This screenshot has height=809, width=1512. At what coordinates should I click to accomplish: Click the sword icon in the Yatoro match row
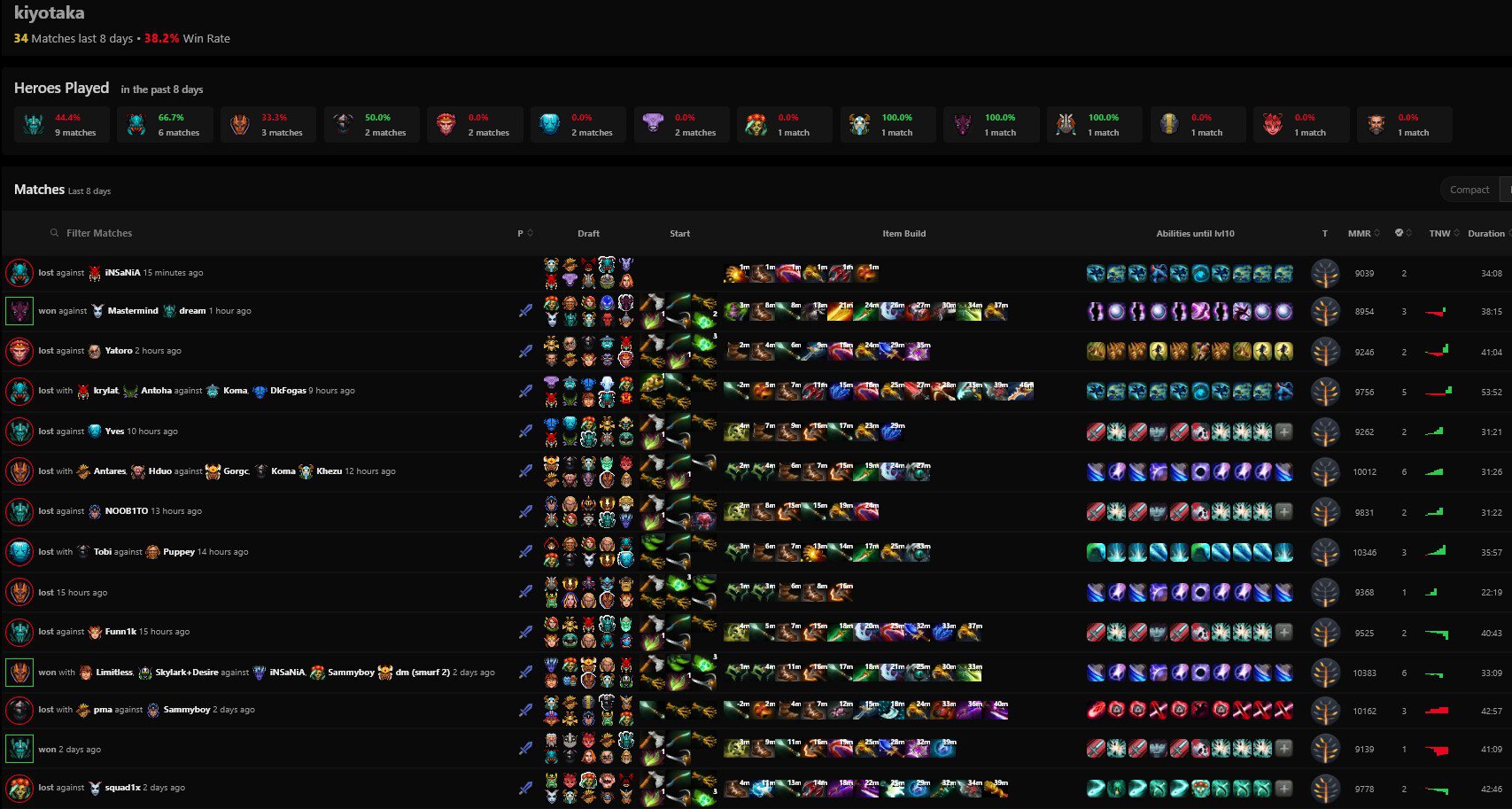[x=525, y=351]
